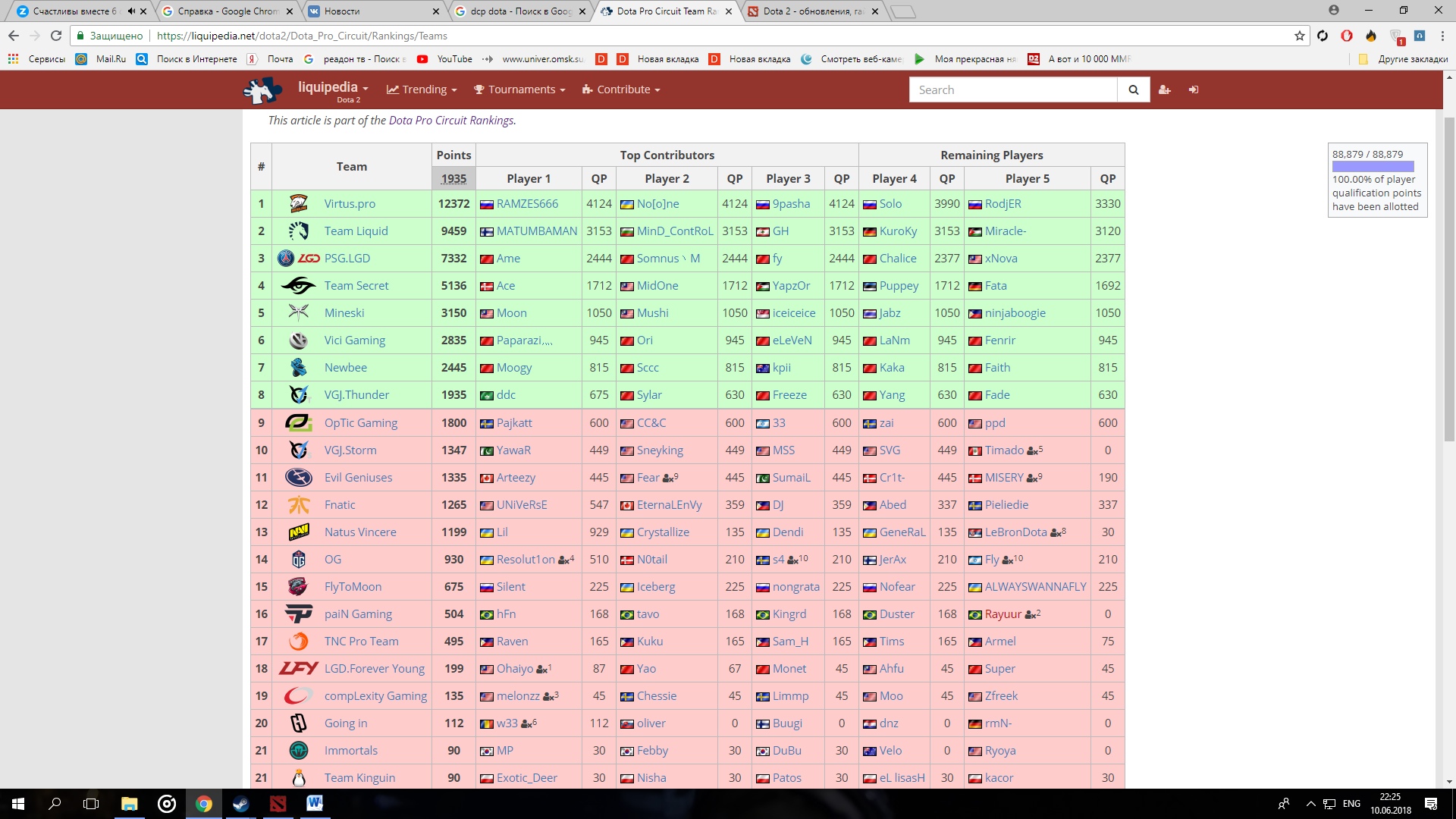Click the search magnifier button
The height and width of the screenshot is (819, 1456).
(1133, 89)
